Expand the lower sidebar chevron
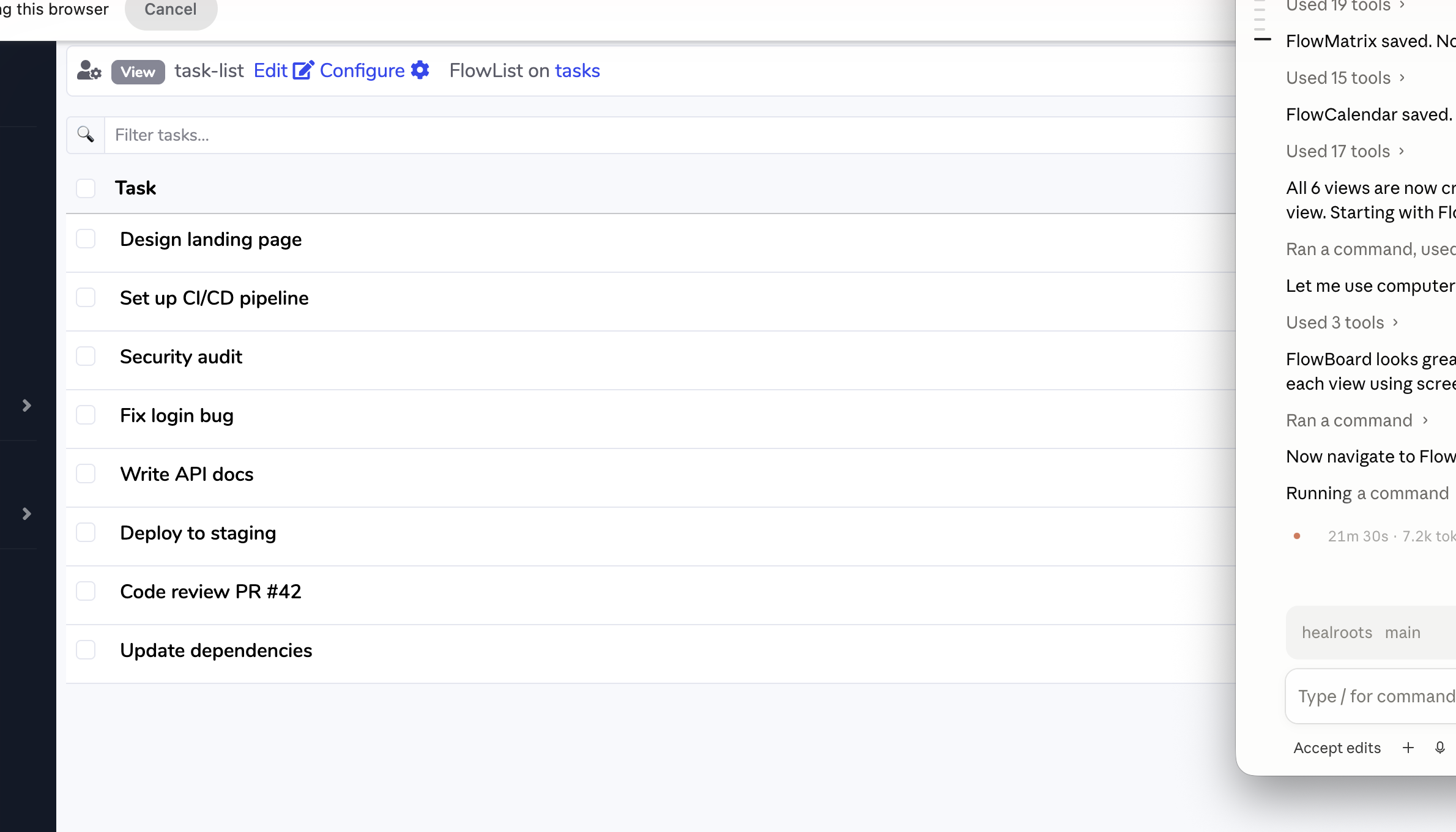 pyautogui.click(x=26, y=514)
